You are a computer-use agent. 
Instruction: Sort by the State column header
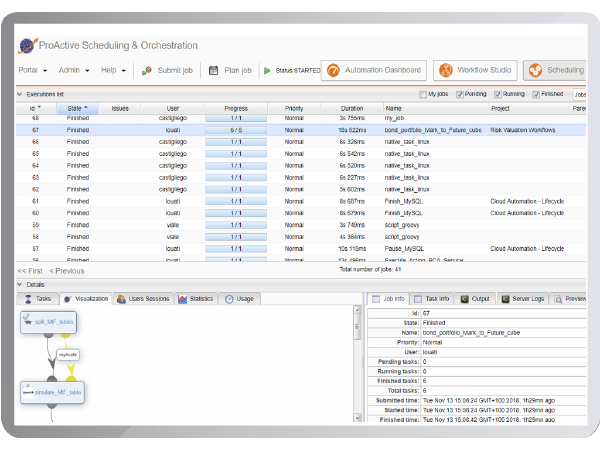(78, 109)
